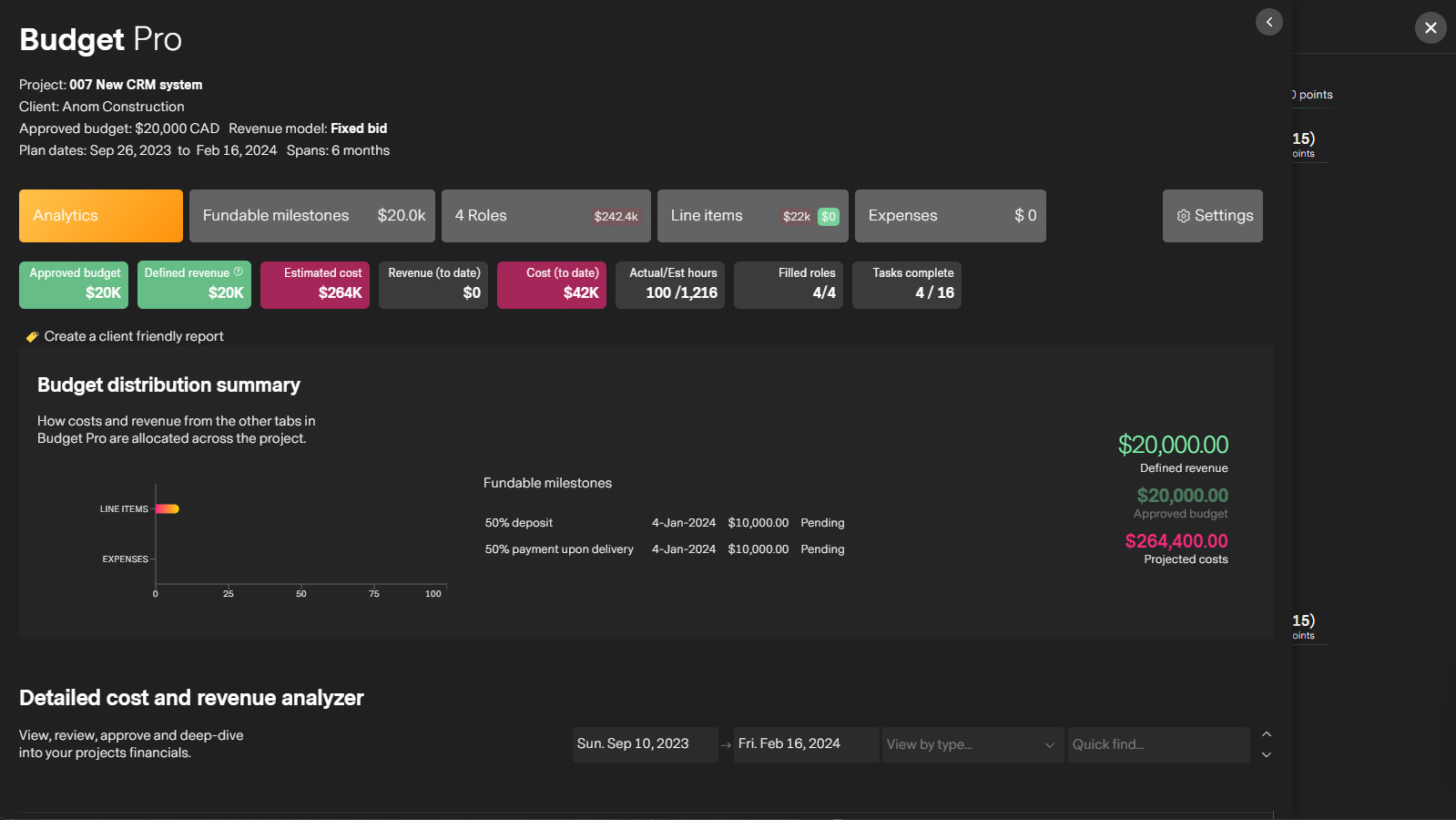Open the Fri. Feb 16, 2024 end date picker
This screenshot has width=1456, height=820.
806,744
